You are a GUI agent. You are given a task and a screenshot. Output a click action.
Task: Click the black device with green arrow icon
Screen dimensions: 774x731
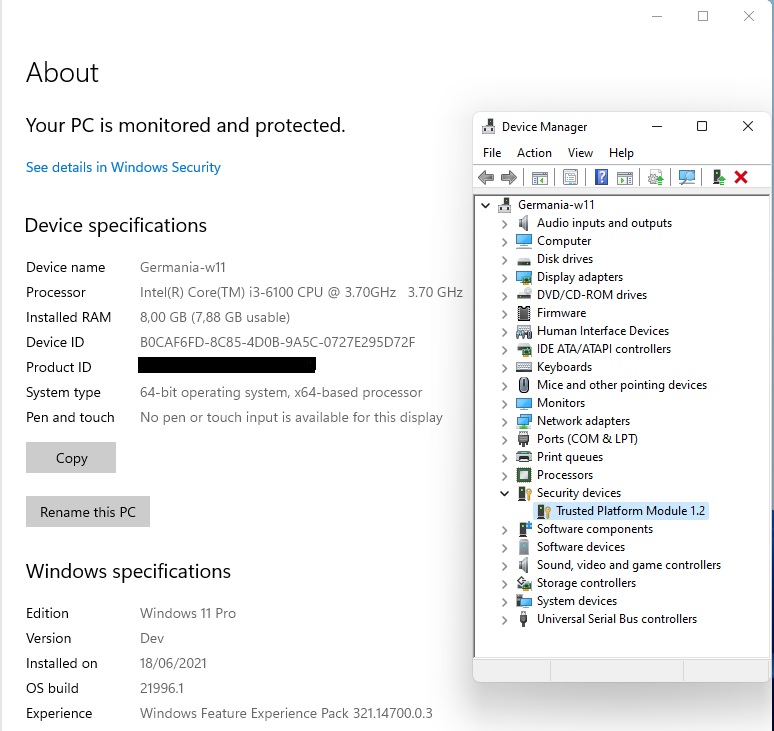(719, 177)
